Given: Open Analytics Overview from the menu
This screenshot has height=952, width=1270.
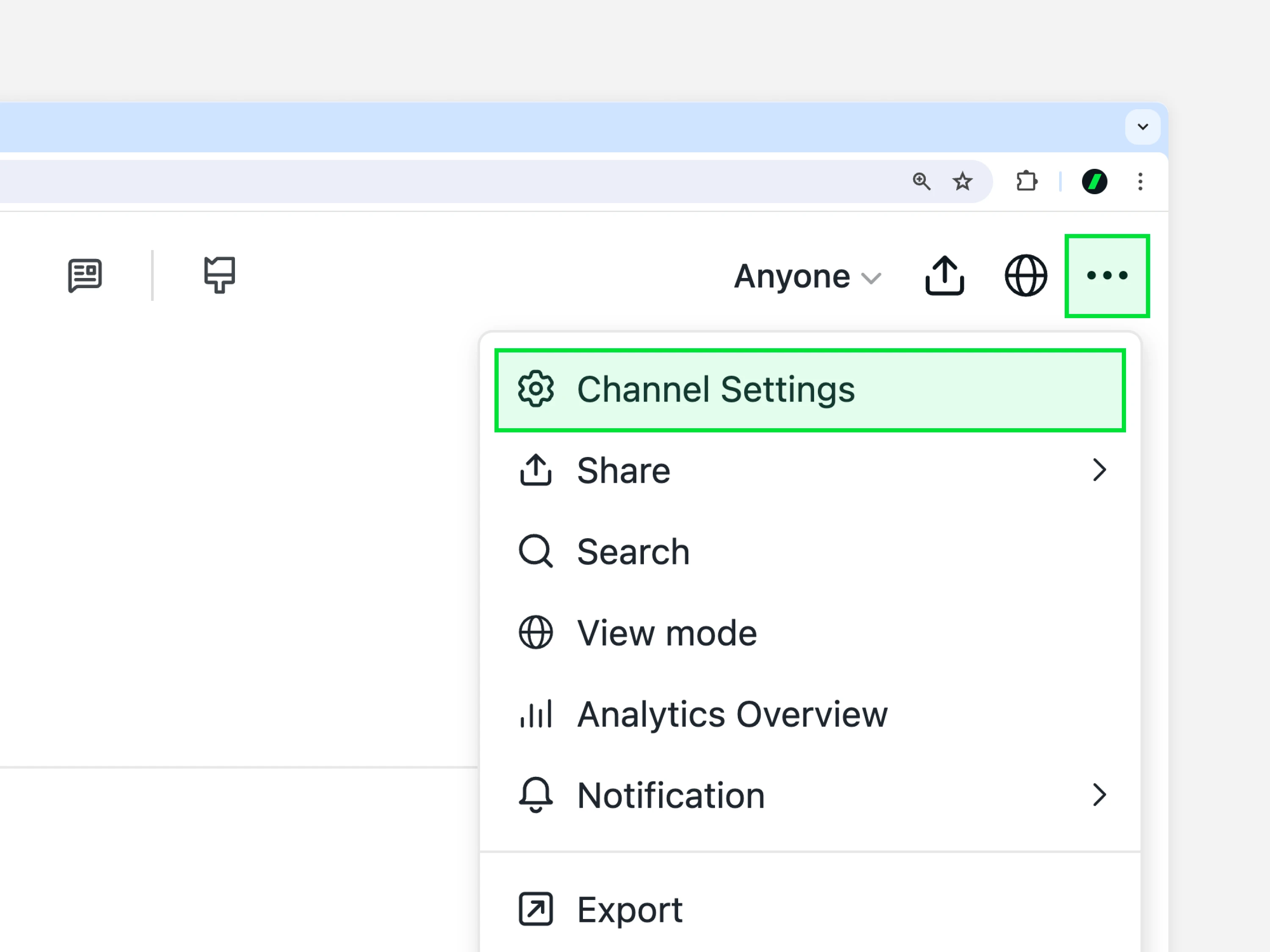Looking at the screenshot, I should [x=809, y=715].
